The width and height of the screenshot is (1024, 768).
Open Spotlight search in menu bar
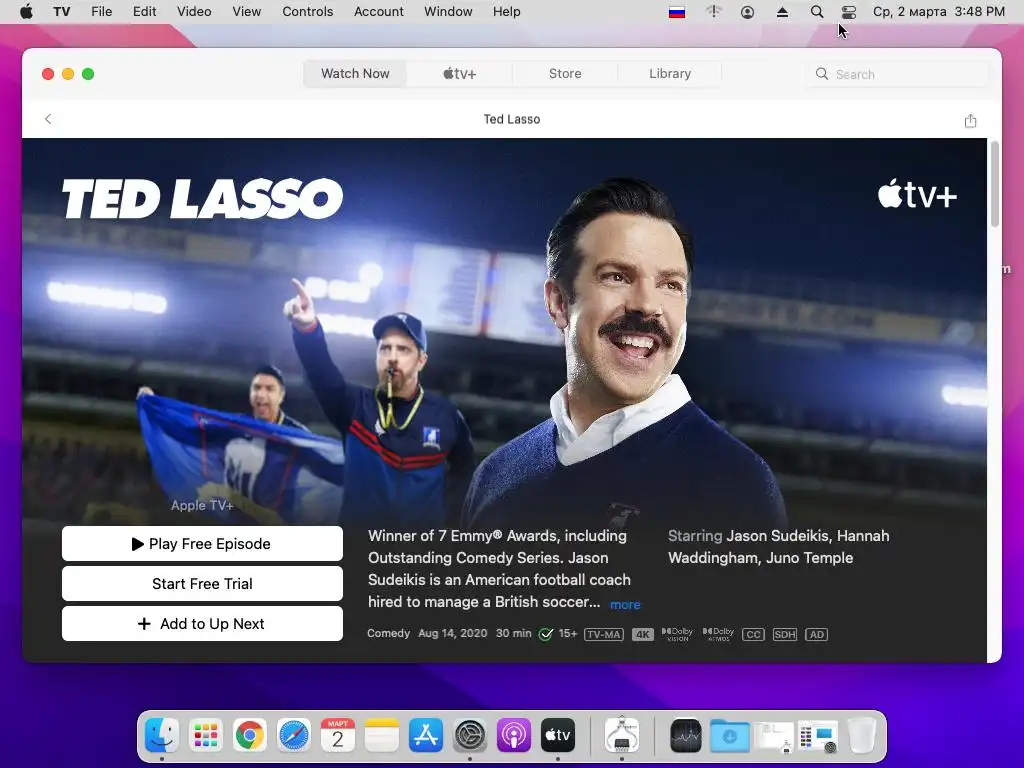(816, 12)
